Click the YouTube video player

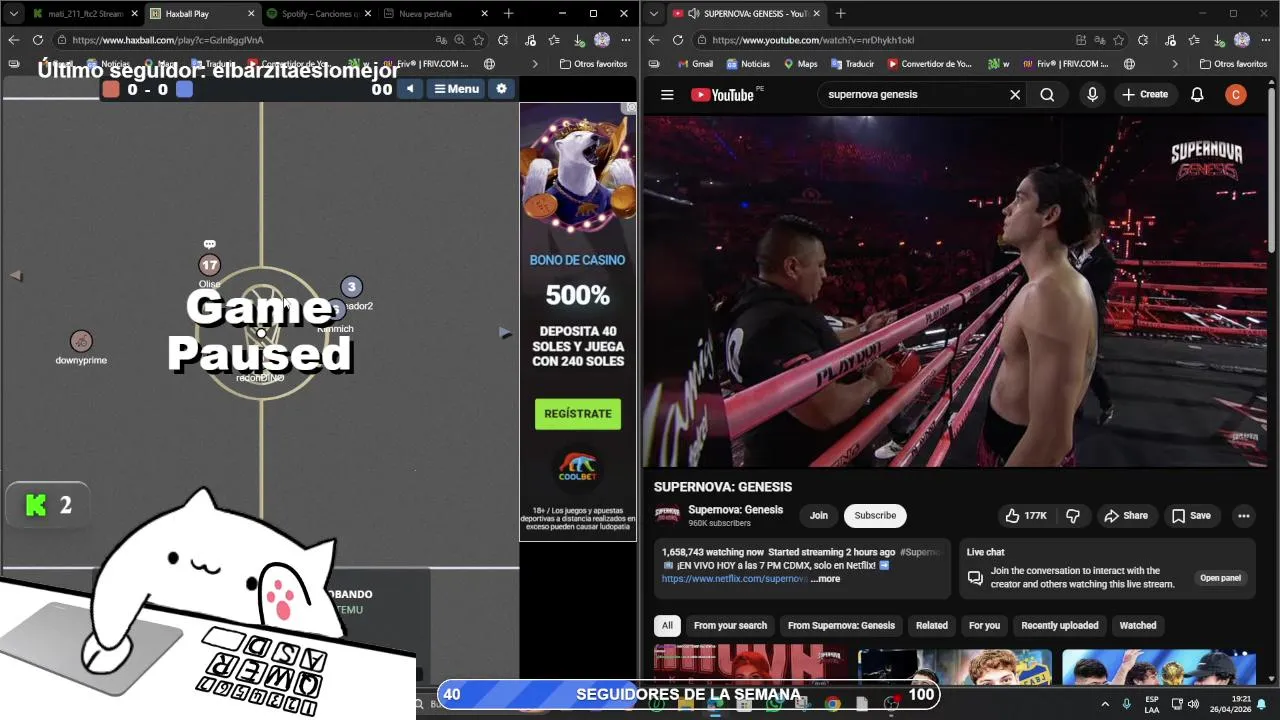(955, 291)
